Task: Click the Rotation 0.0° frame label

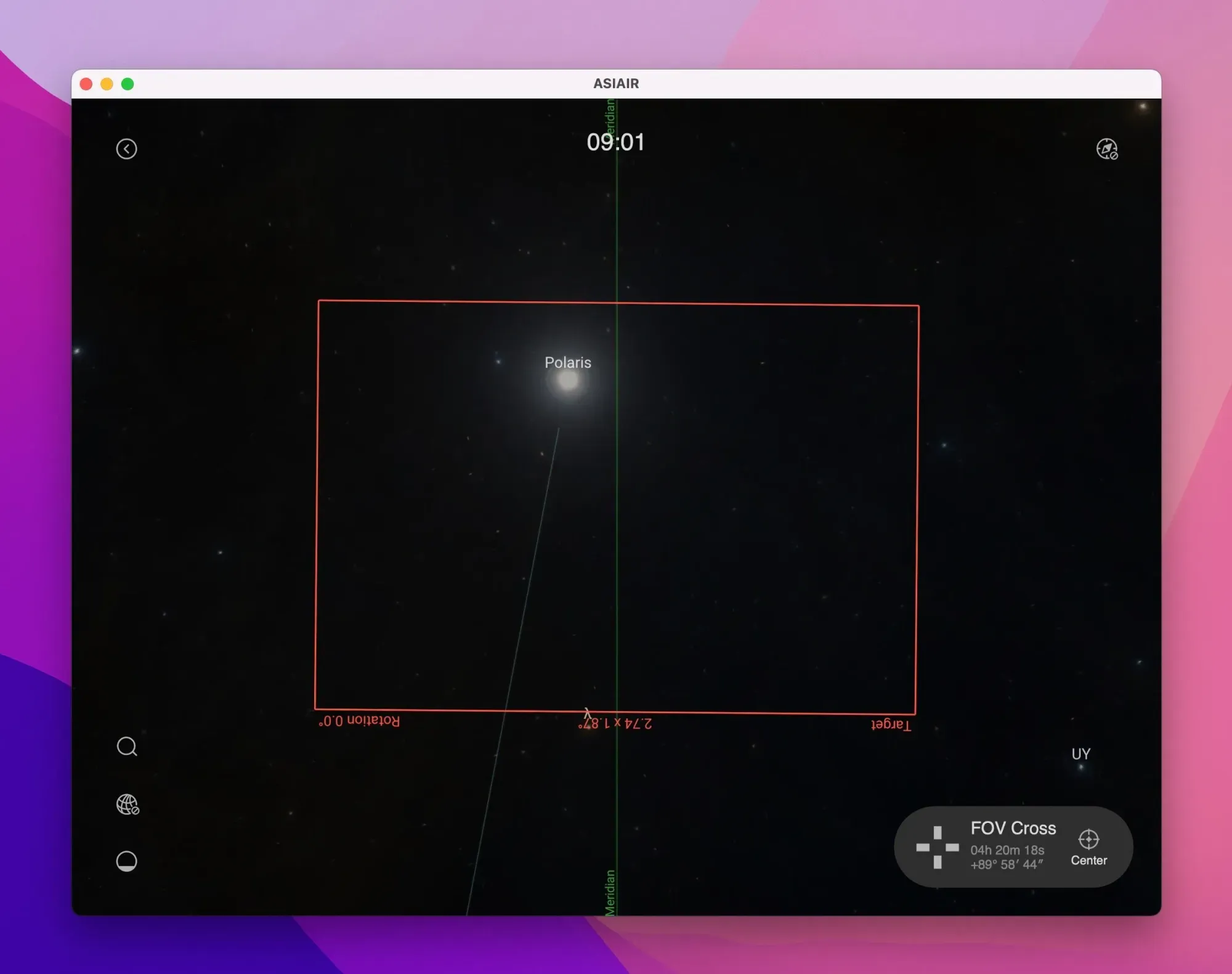Action: 359,720
